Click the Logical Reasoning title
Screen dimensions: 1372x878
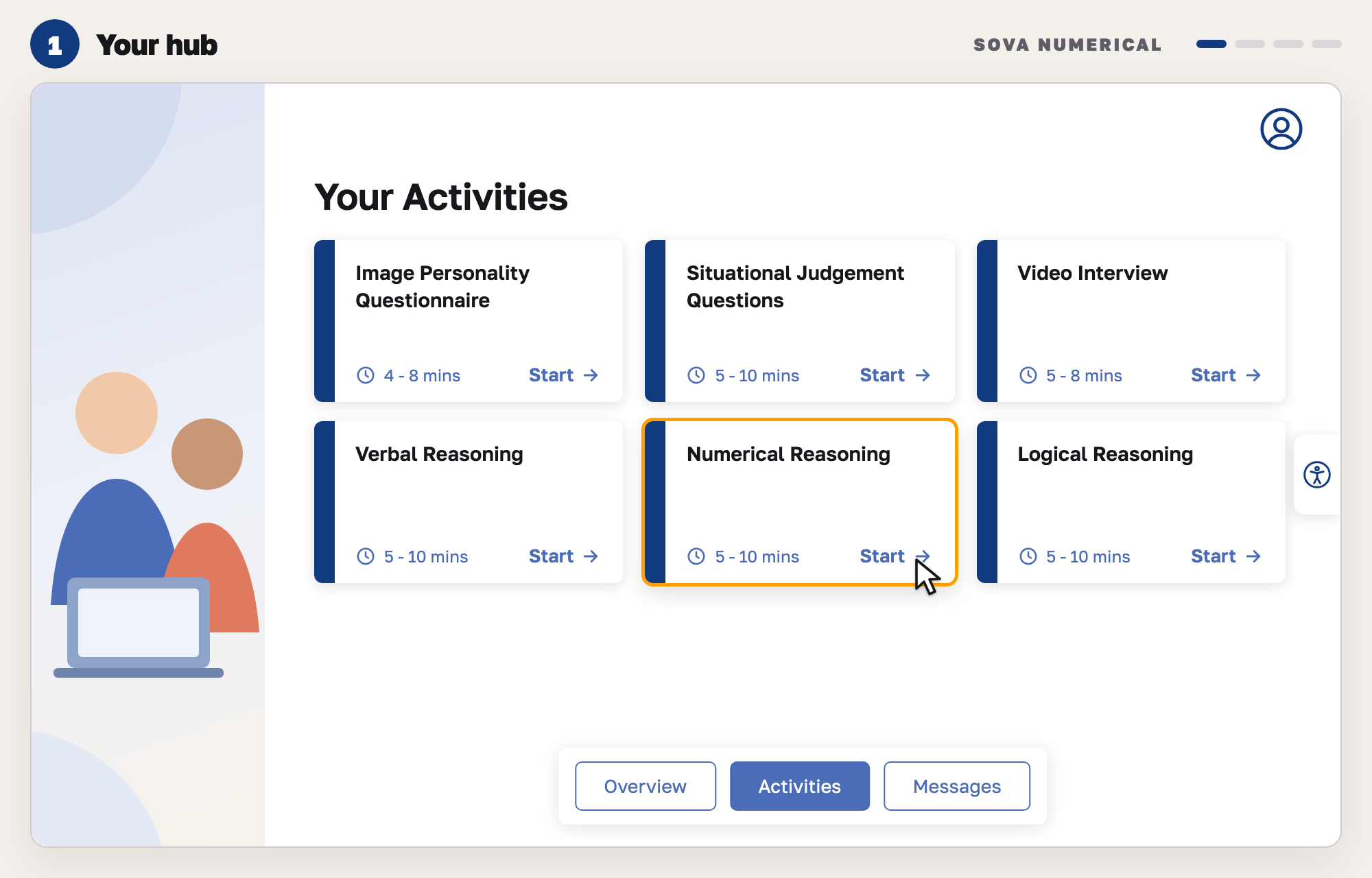coord(1105,454)
